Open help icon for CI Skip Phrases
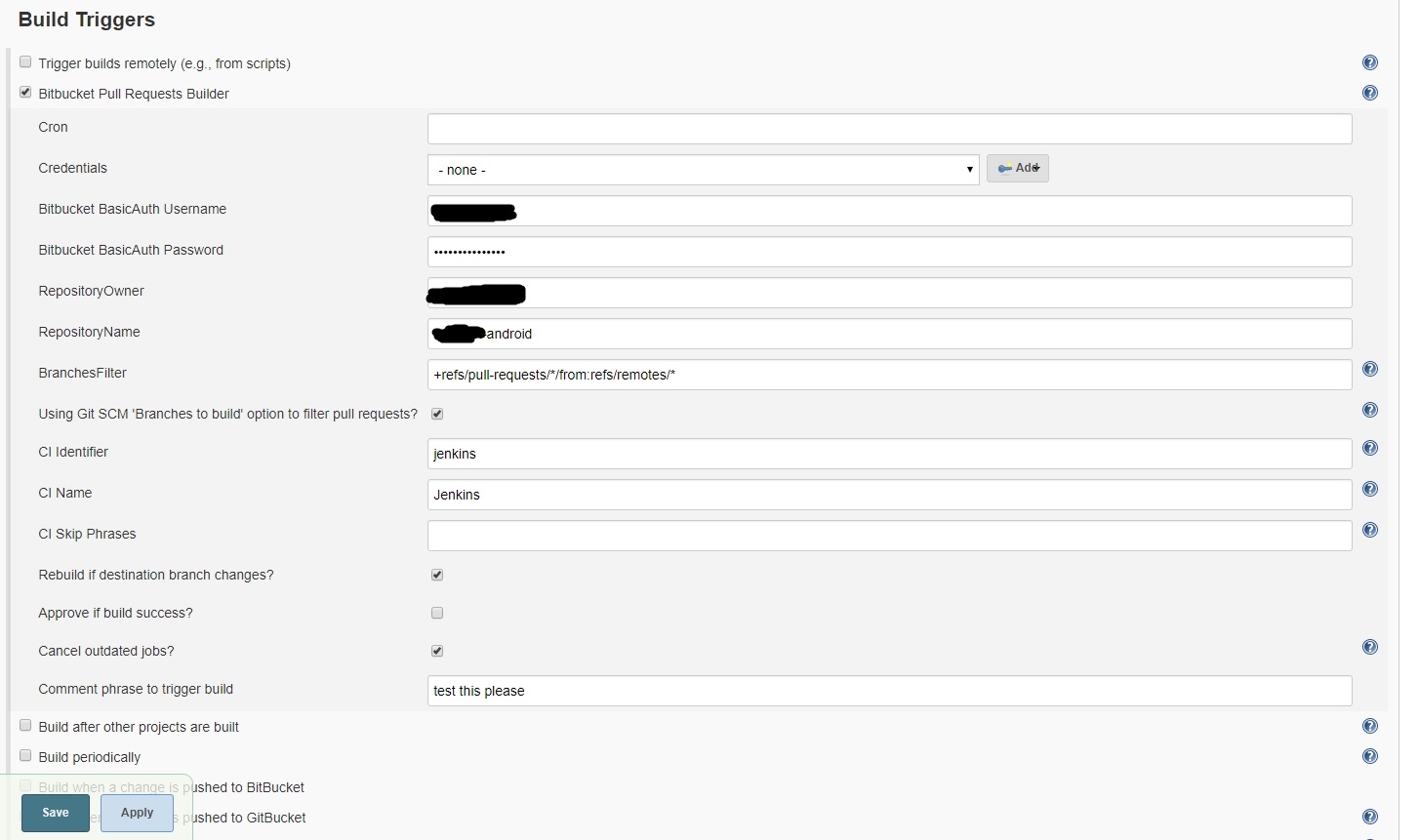 [1369, 531]
